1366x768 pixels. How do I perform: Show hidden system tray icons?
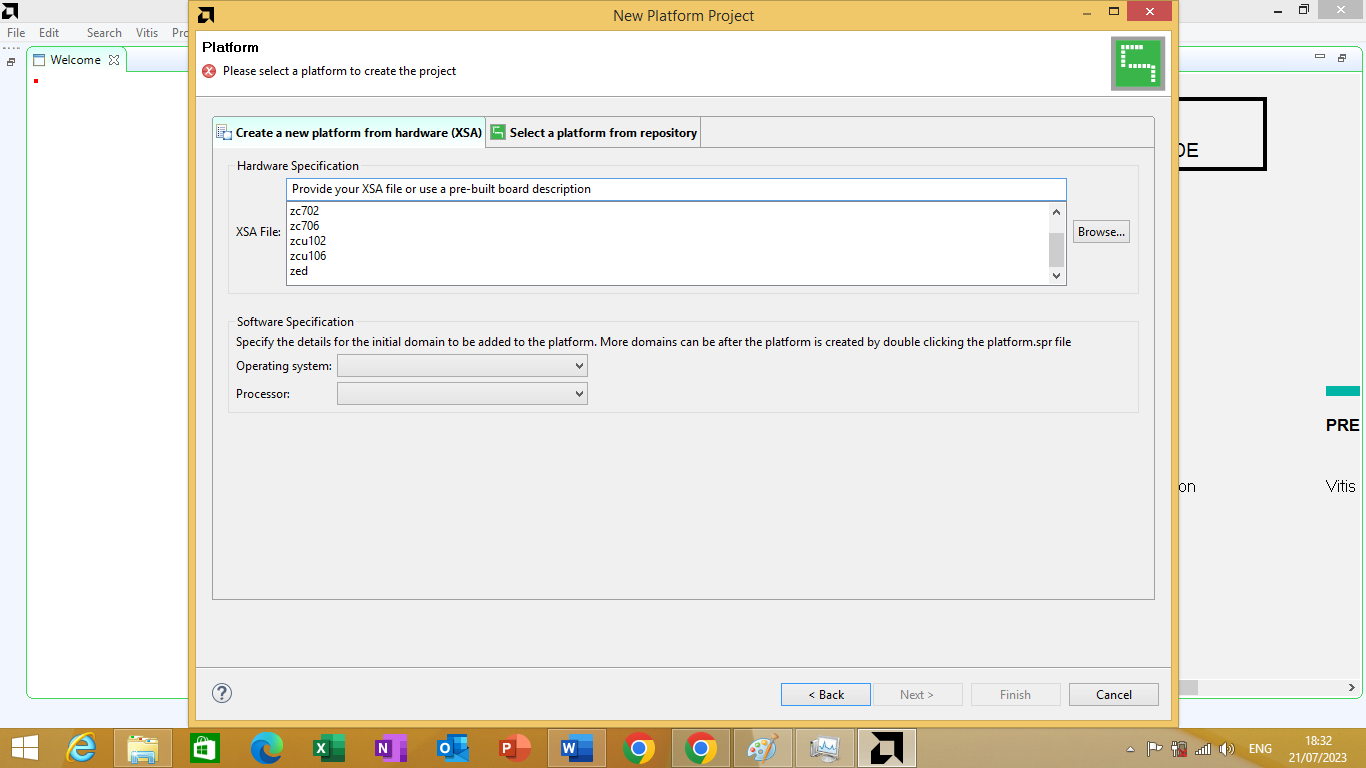1131,749
